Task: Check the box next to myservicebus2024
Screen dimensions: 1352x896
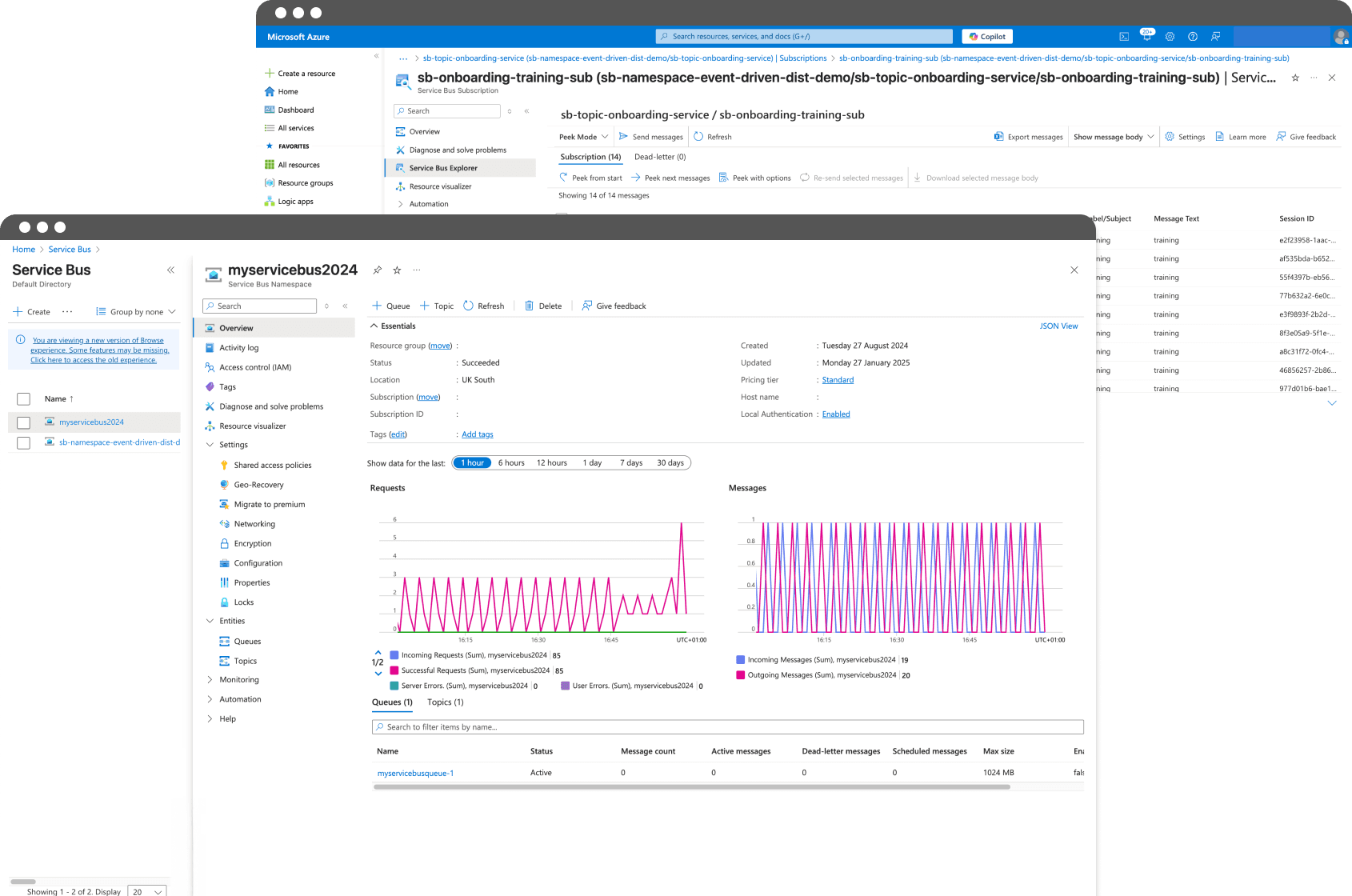Action: [23, 422]
